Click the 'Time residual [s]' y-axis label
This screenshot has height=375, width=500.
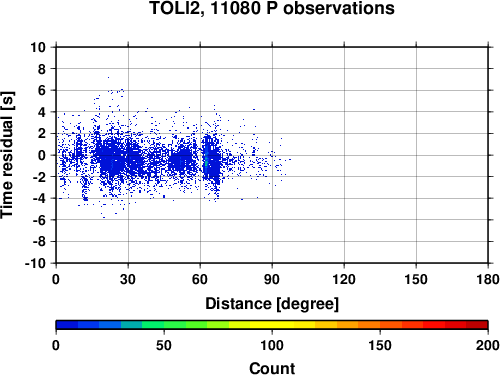[7, 155]
